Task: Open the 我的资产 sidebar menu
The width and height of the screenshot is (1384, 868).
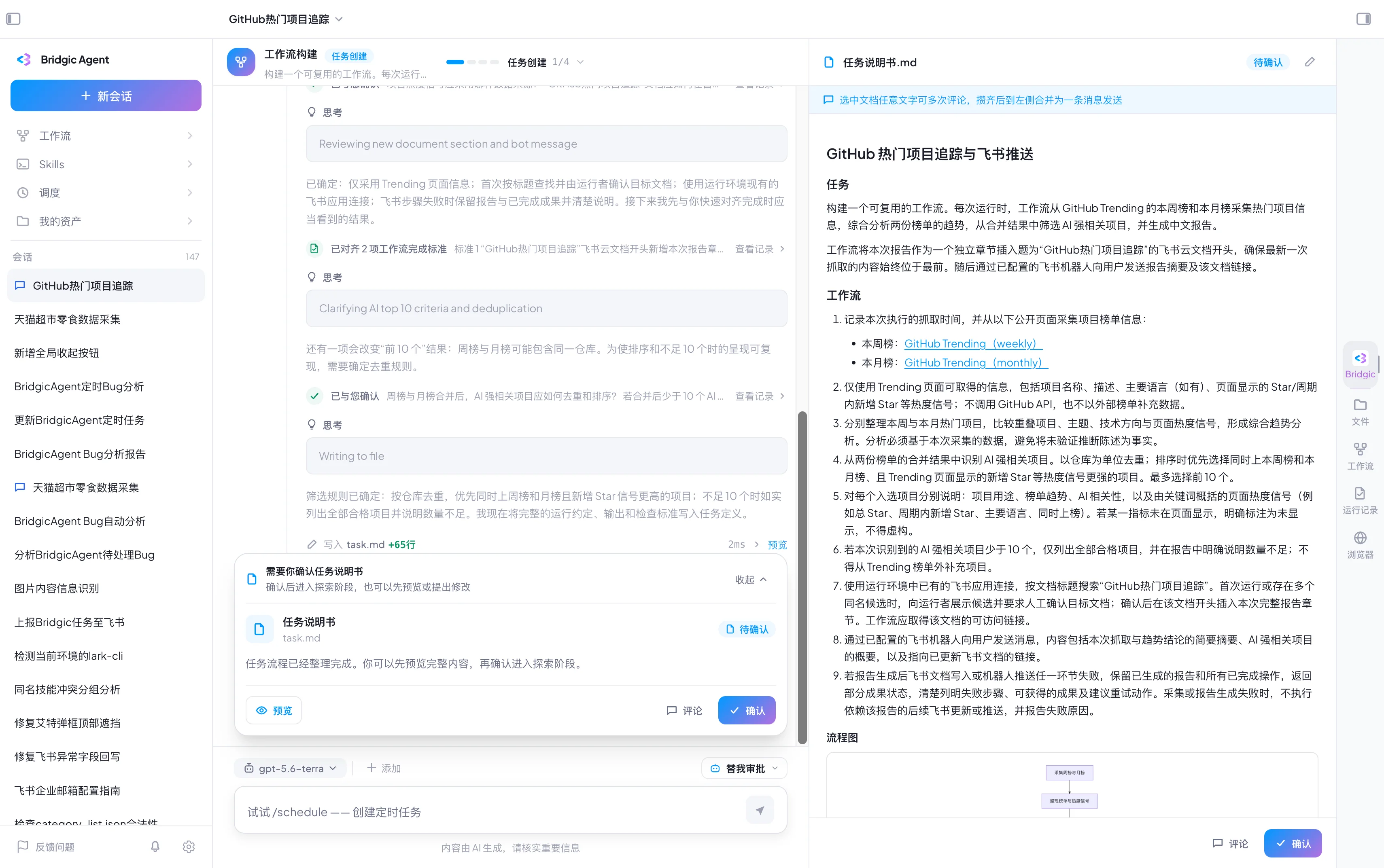Action: 106,221
